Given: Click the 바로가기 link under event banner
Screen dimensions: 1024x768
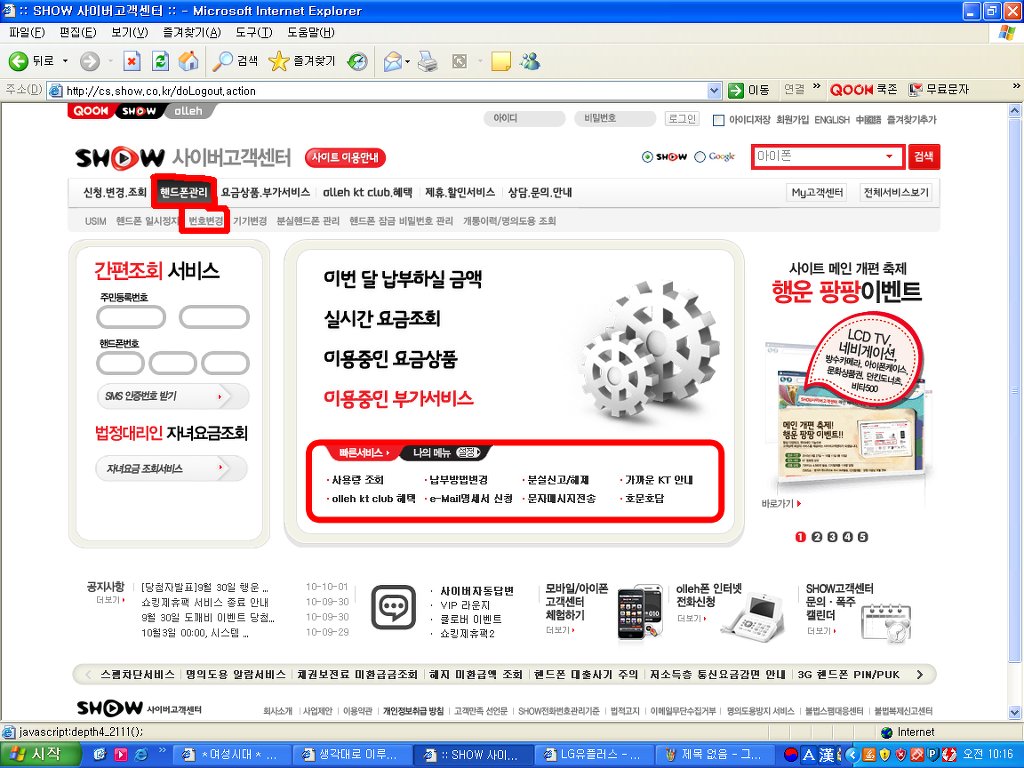Looking at the screenshot, I should pyautogui.click(x=781, y=504).
